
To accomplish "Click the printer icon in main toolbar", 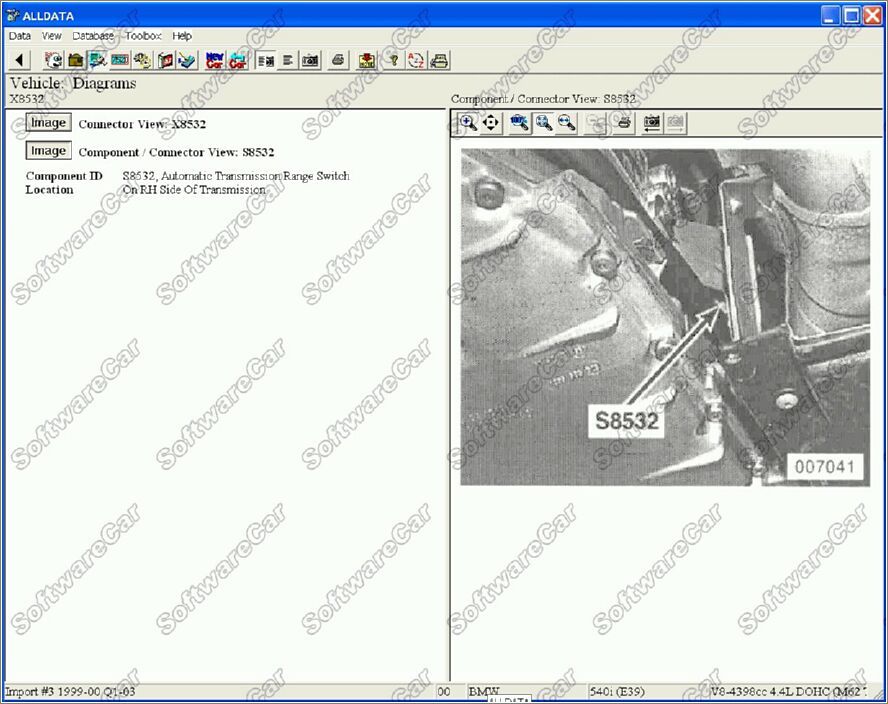I will coord(338,61).
